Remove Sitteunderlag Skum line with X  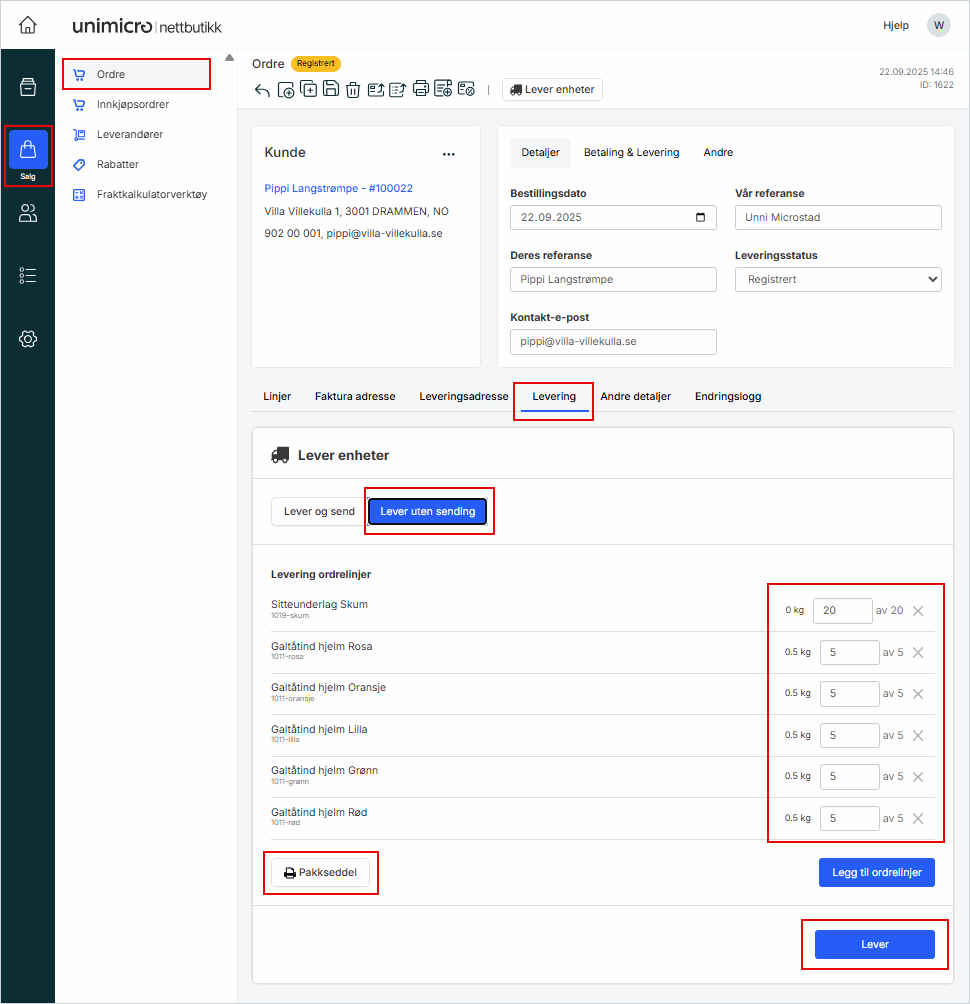(918, 611)
